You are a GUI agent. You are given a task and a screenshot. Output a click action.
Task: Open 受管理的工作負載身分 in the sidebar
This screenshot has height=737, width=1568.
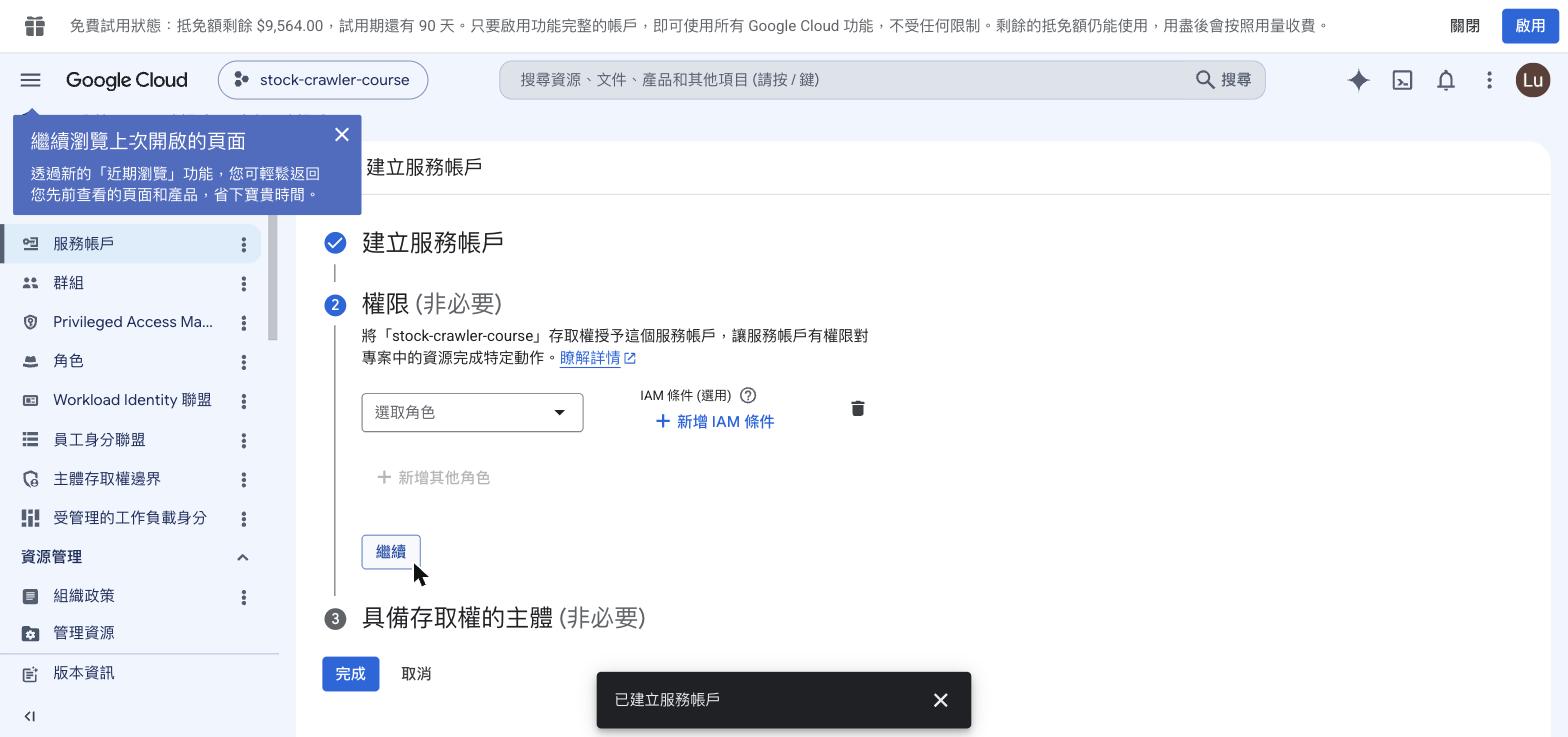(131, 518)
